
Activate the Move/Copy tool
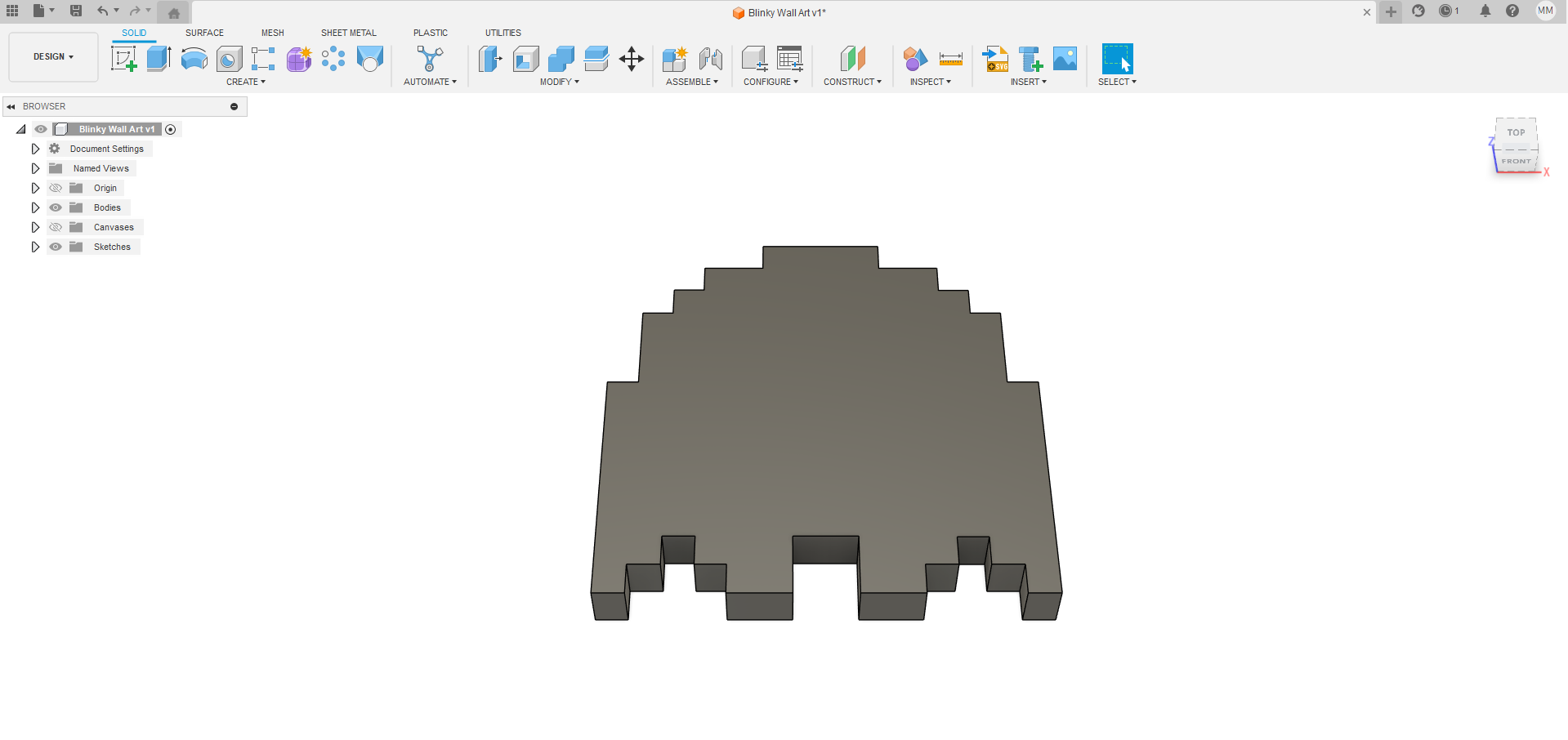tap(632, 59)
